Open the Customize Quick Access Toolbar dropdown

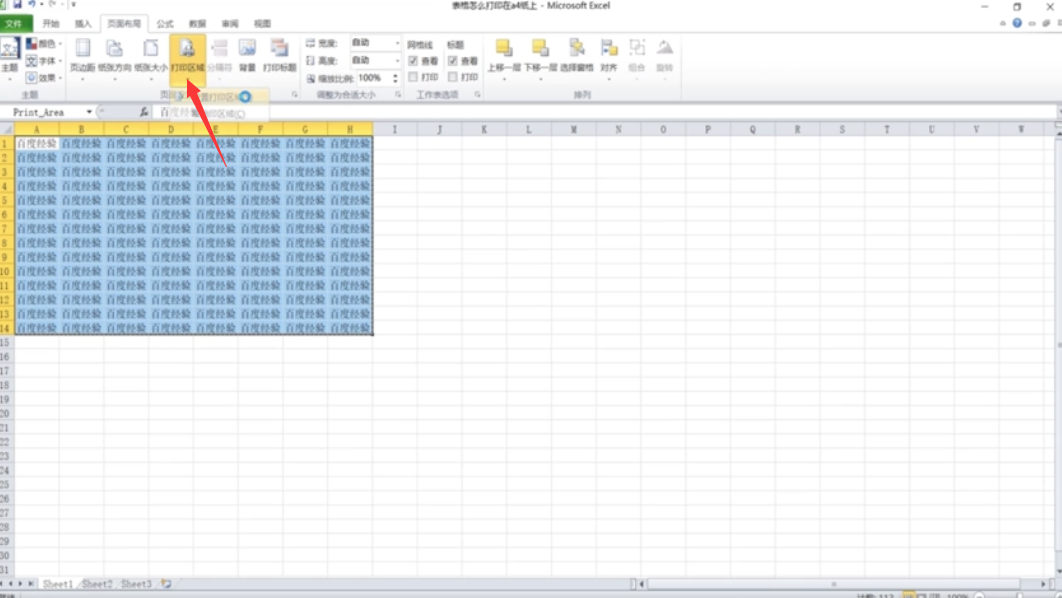(73, 5)
